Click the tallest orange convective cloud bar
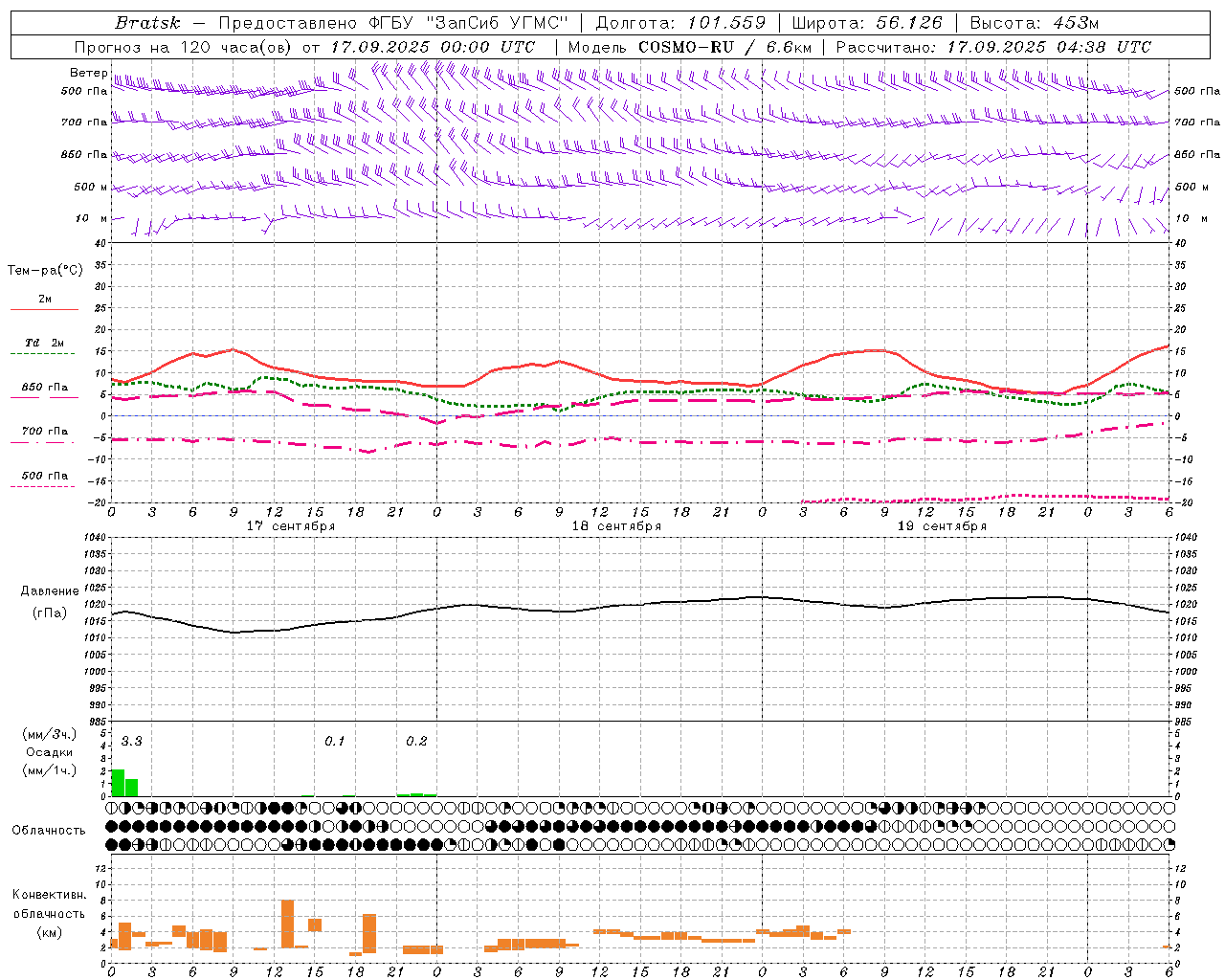This screenshot has width=1225, height=980. click(287, 924)
